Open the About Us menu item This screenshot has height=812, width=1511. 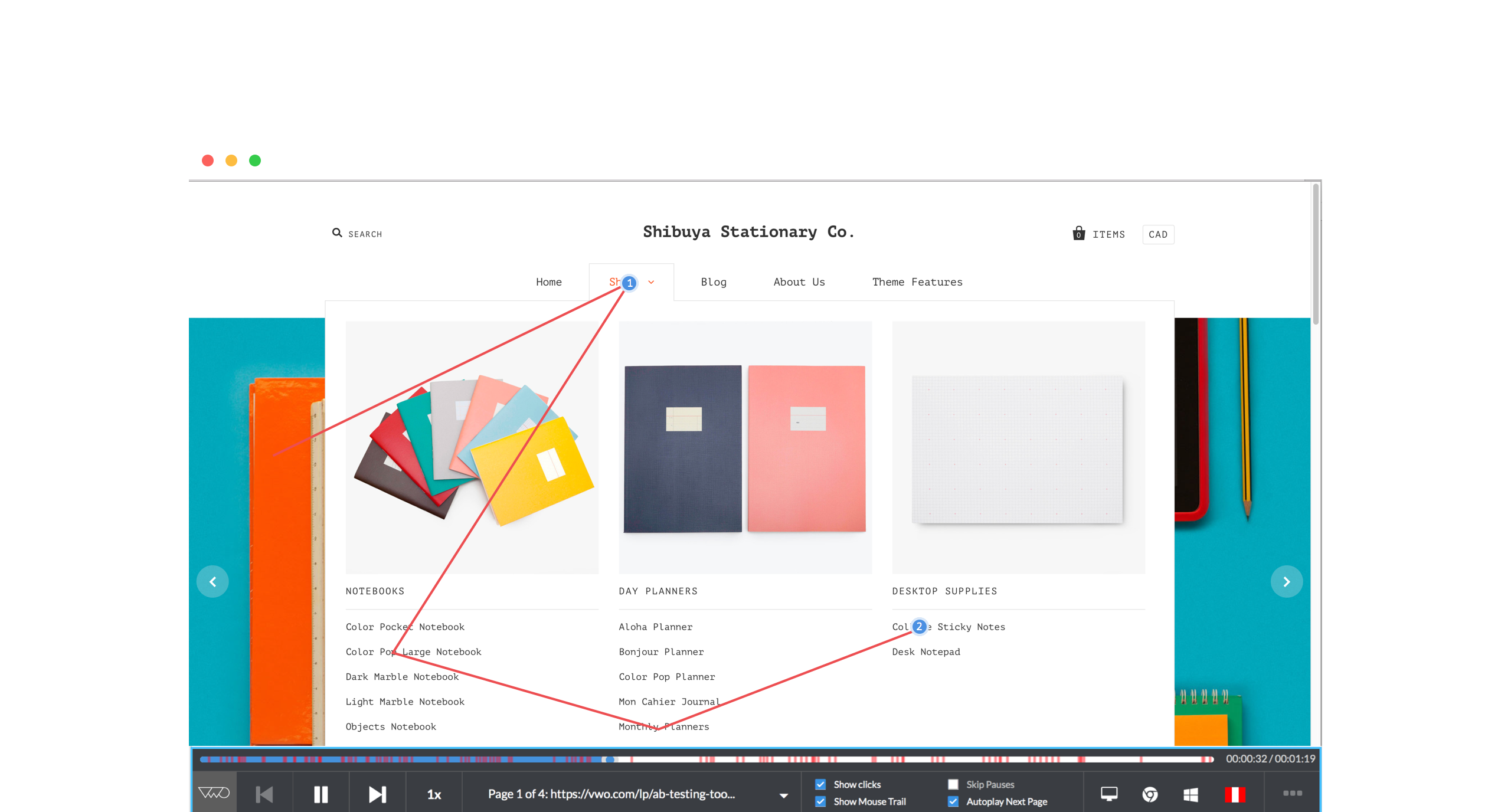799,282
